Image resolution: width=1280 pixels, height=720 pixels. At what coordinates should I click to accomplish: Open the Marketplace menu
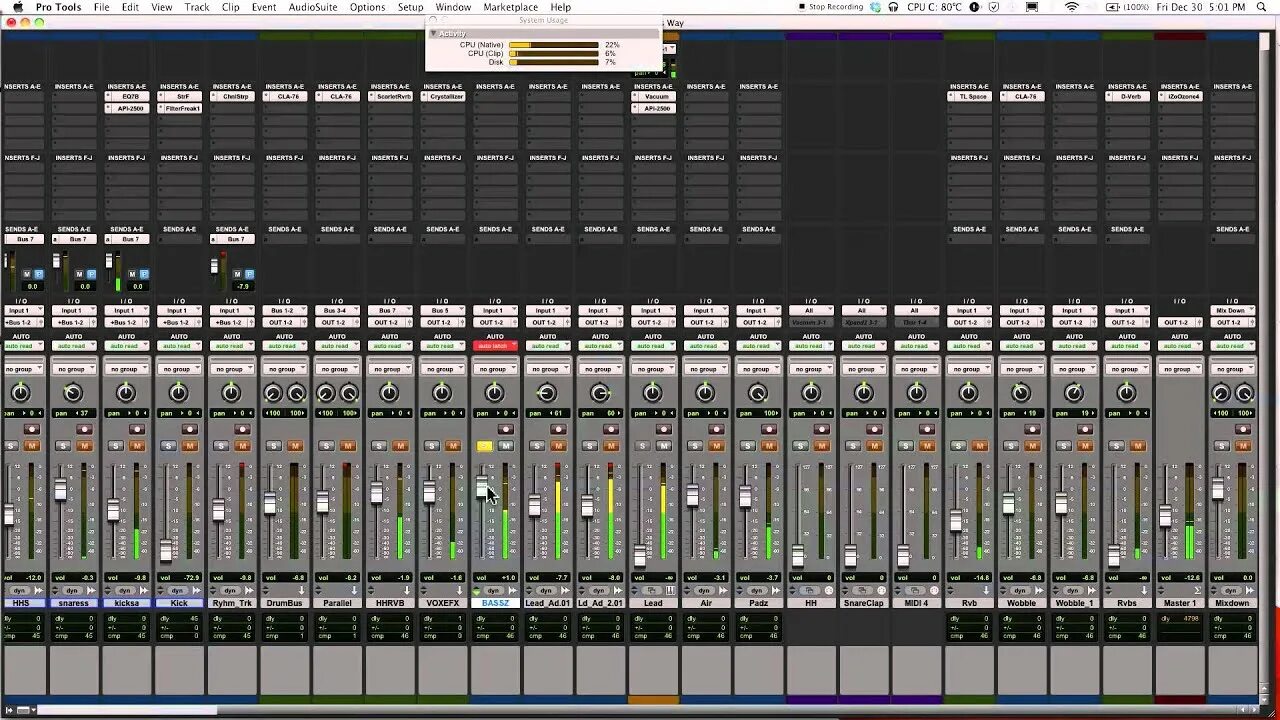(x=511, y=7)
